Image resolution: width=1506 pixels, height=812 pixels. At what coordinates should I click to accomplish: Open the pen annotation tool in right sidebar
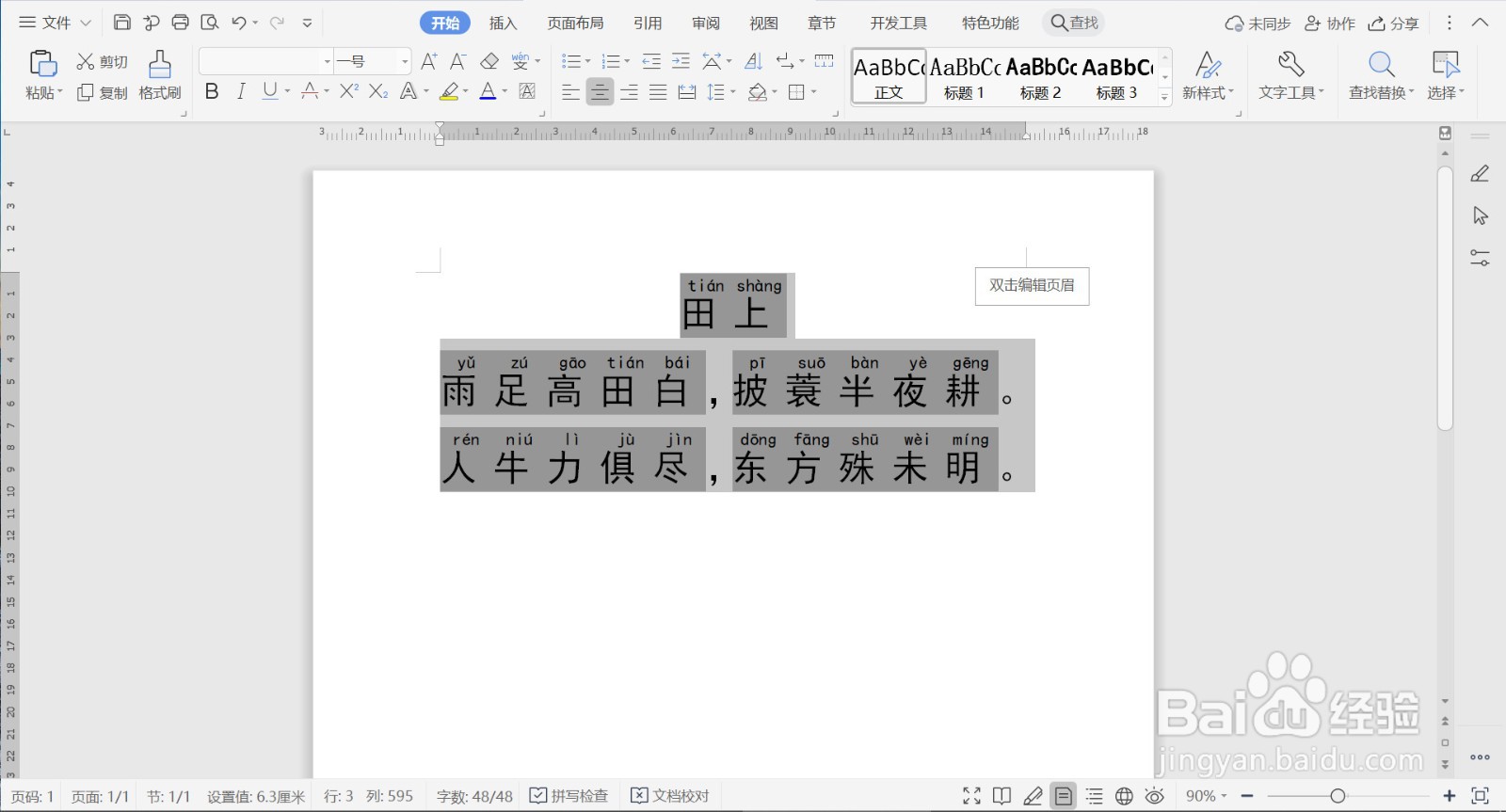click(x=1480, y=174)
